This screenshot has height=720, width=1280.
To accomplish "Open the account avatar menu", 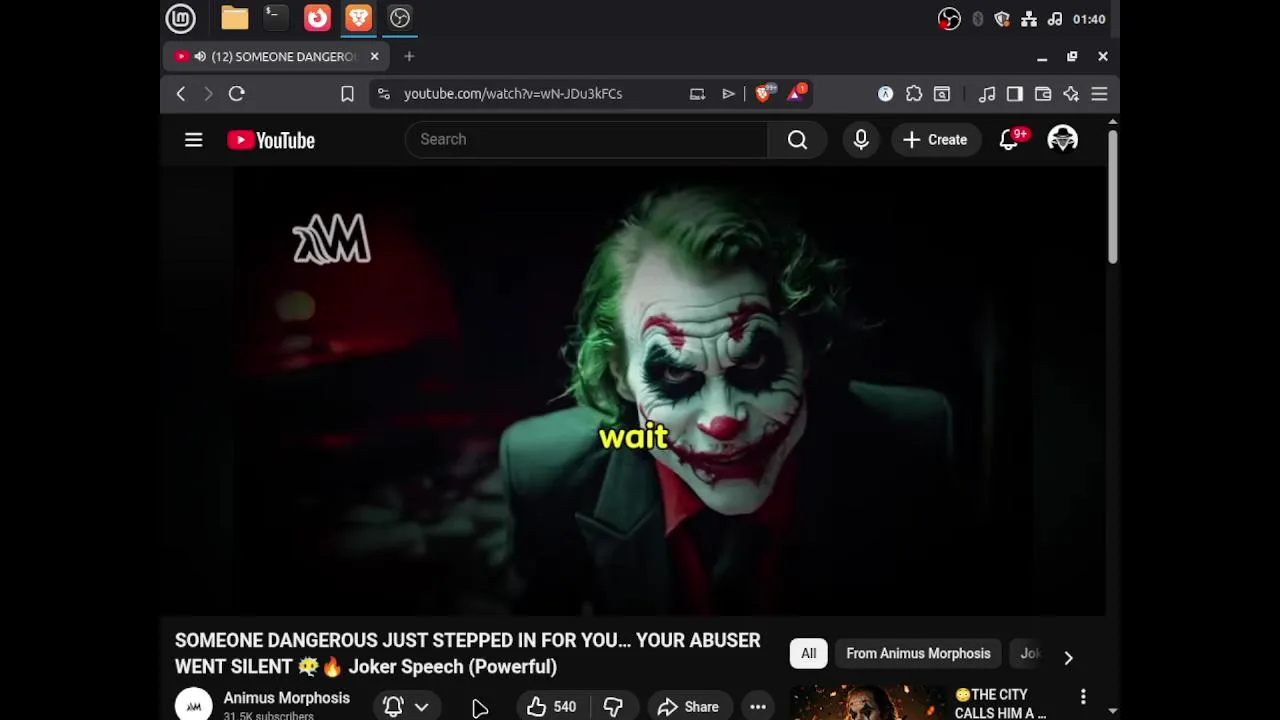I will [x=1062, y=139].
